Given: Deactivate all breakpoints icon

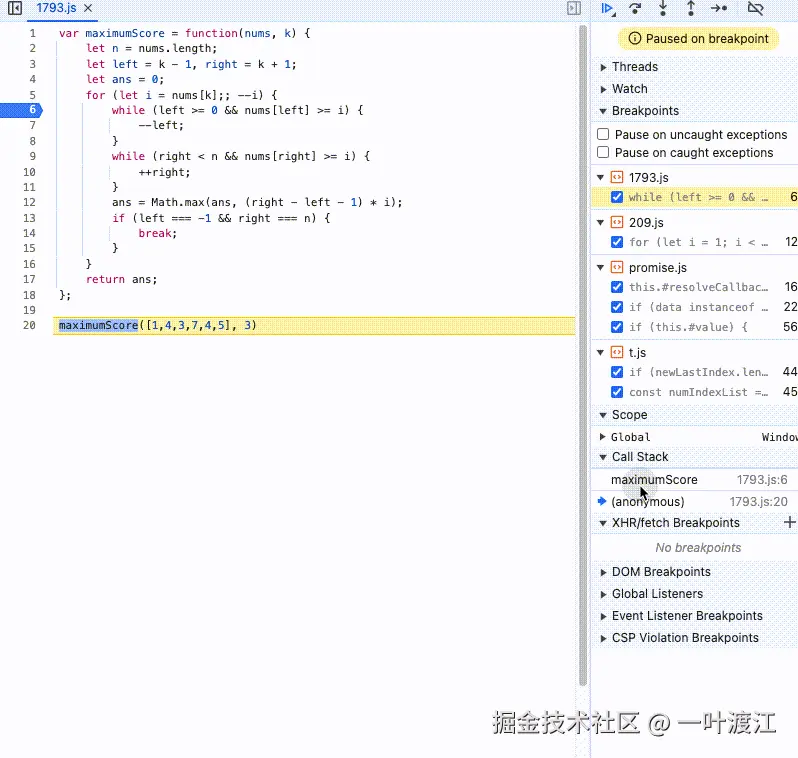Looking at the screenshot, I should [755, 8].
